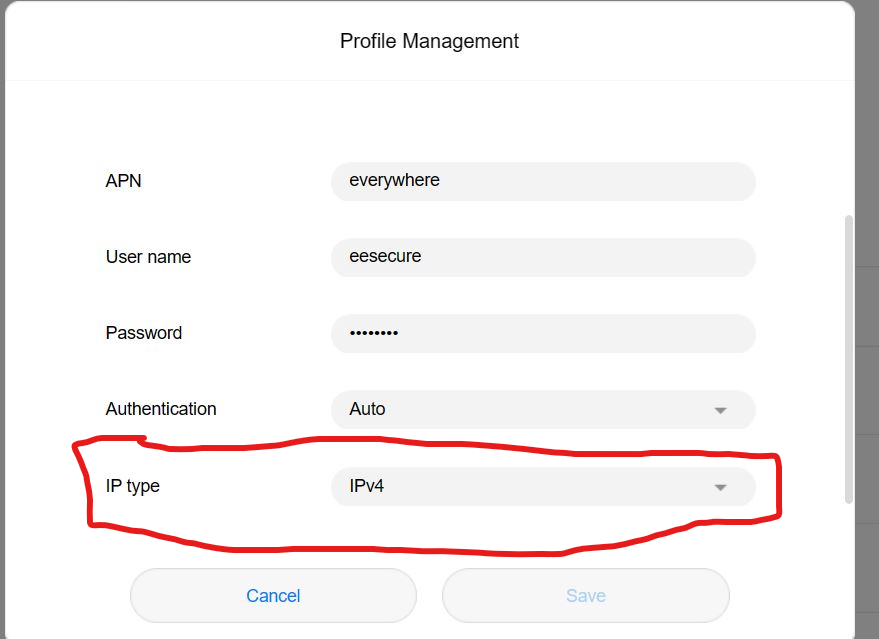Click the APN field containing "everywhere"
The width and height of the screenshot is (879, 639).
click(543, 181)
